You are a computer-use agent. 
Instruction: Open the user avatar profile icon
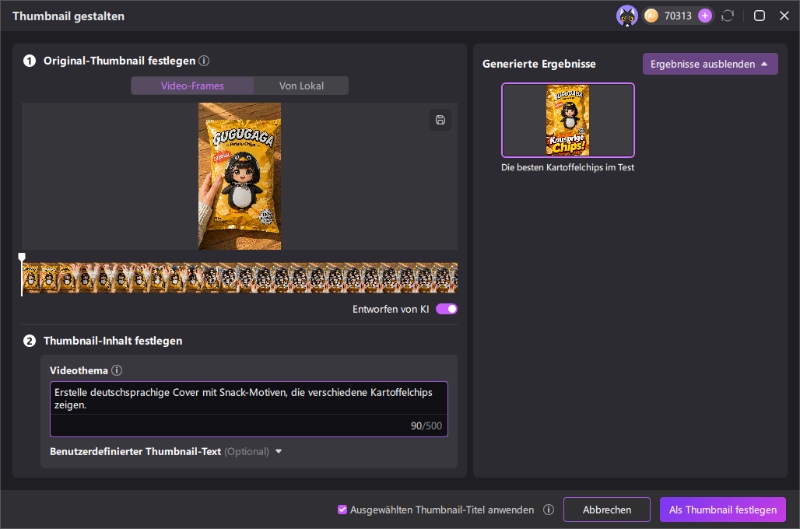pyautogui.click(x=627, y=16)
